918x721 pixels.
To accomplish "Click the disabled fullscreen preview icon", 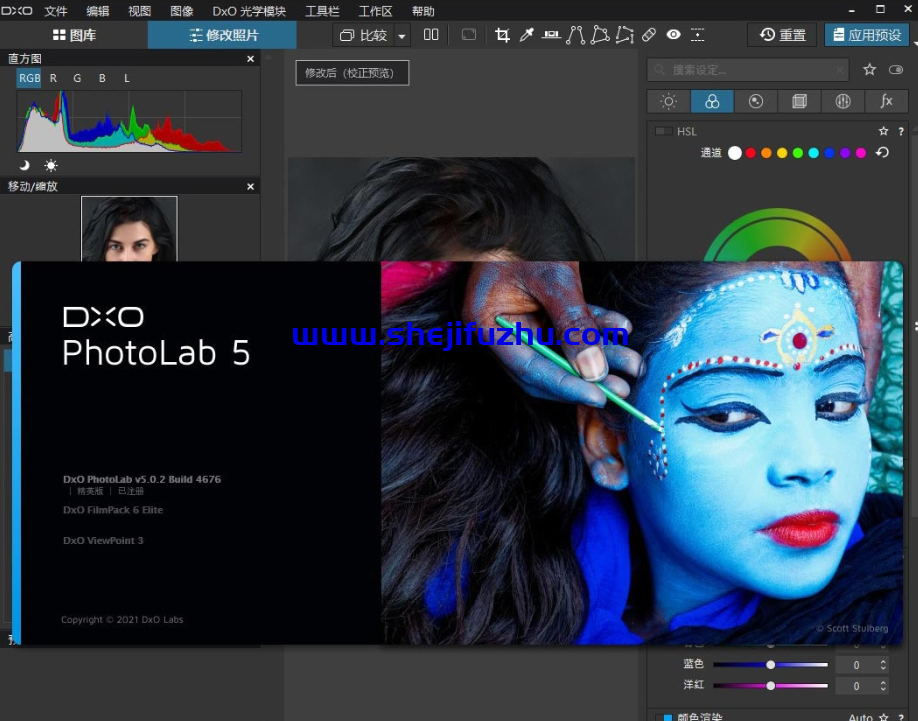I will coord(469,35).
